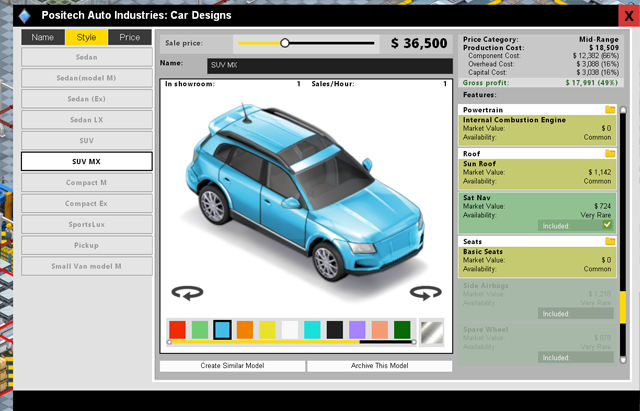Click the blue diamond logo icon
Viewport: 640px width, 411px height.
25,16
